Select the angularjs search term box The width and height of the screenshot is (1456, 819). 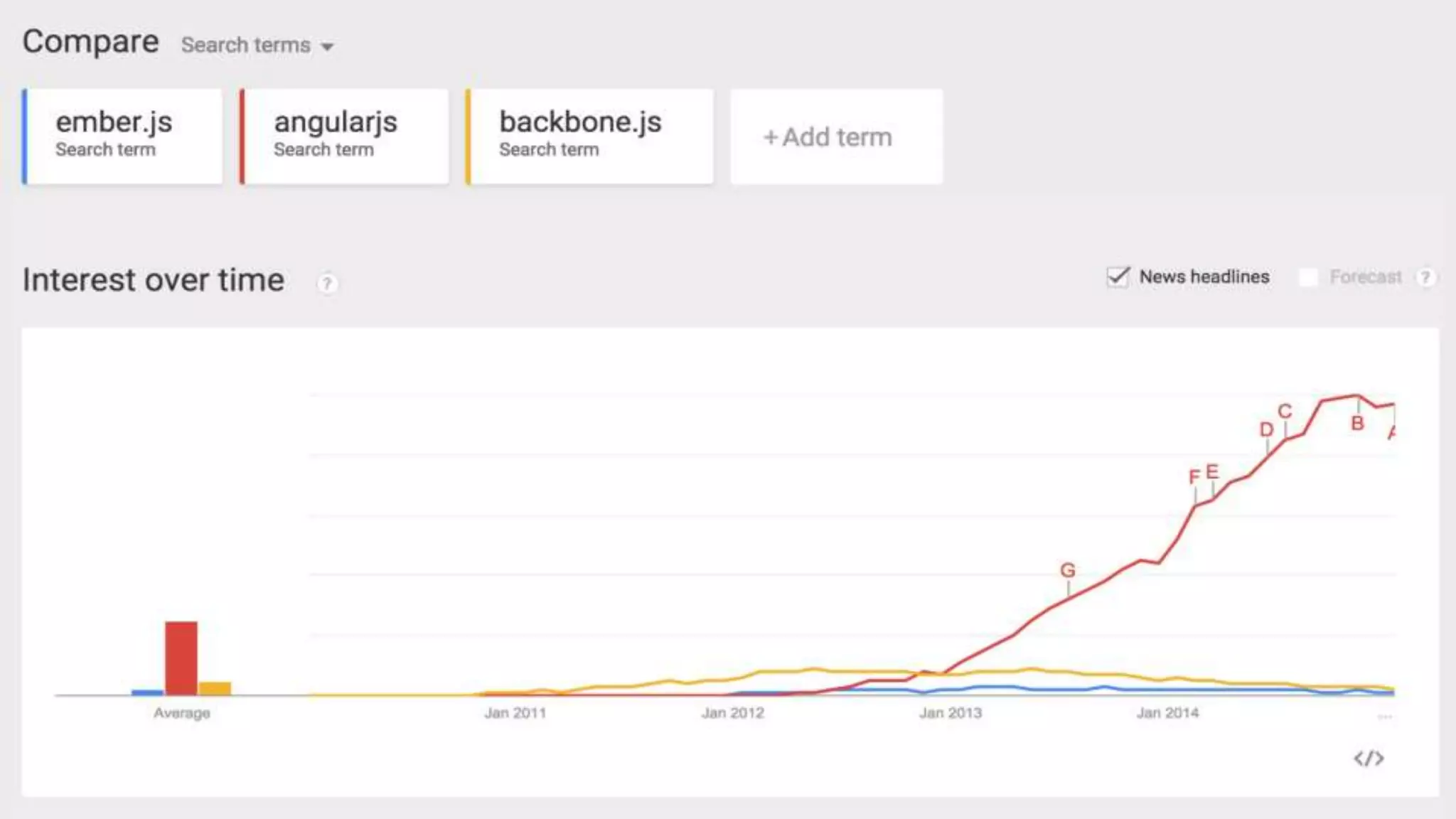(345, 136)
